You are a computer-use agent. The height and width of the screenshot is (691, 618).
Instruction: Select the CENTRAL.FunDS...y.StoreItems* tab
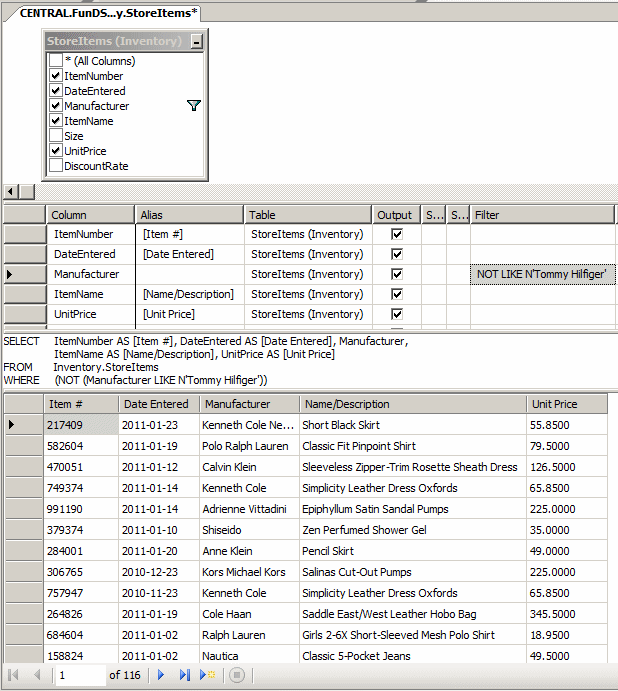point(108,13)
